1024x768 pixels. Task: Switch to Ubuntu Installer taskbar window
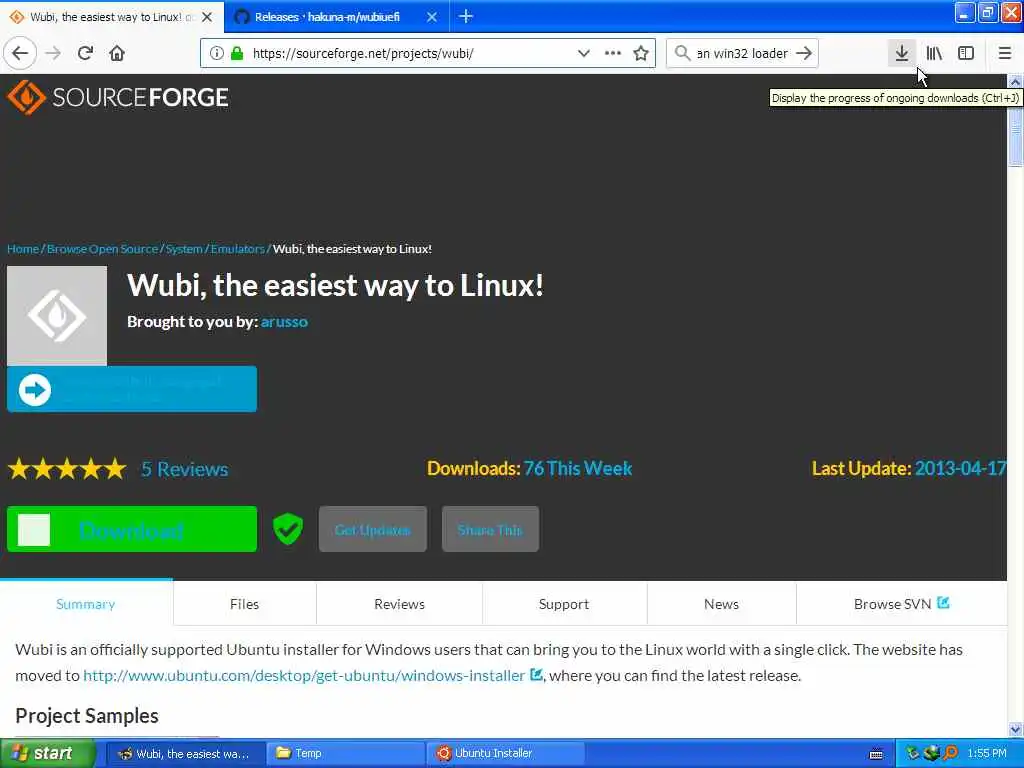click(x=506, y=754)
